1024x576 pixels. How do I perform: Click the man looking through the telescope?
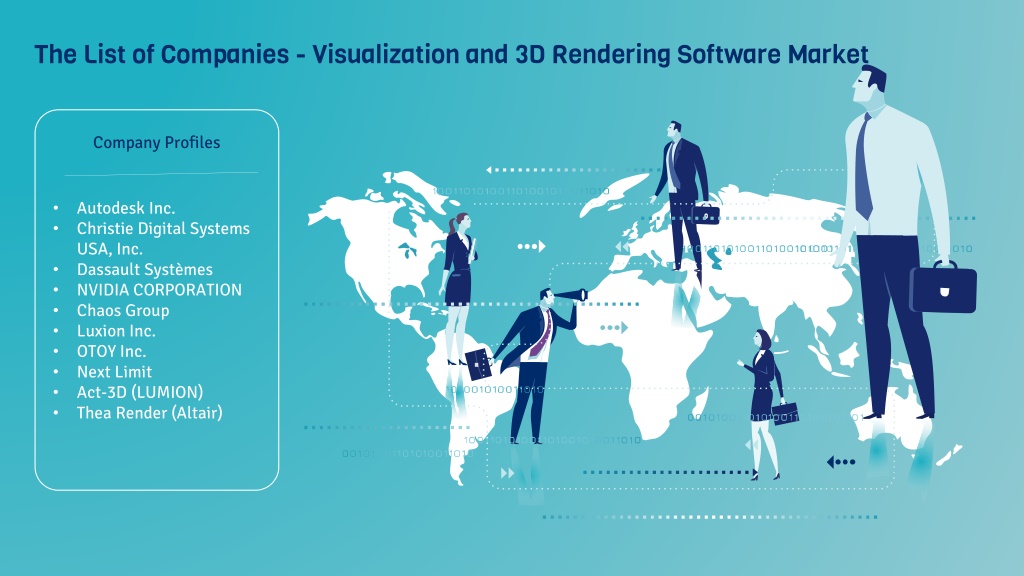pos(539,366)
